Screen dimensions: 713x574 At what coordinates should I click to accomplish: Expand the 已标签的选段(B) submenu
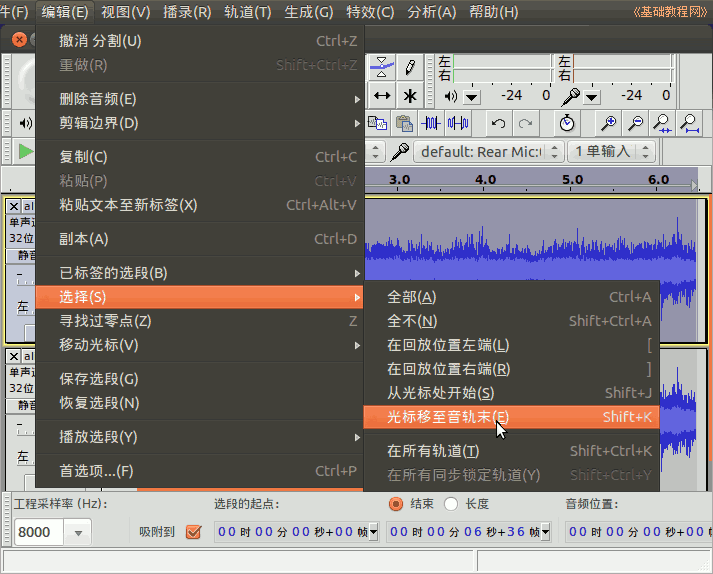tap(200, 273)
